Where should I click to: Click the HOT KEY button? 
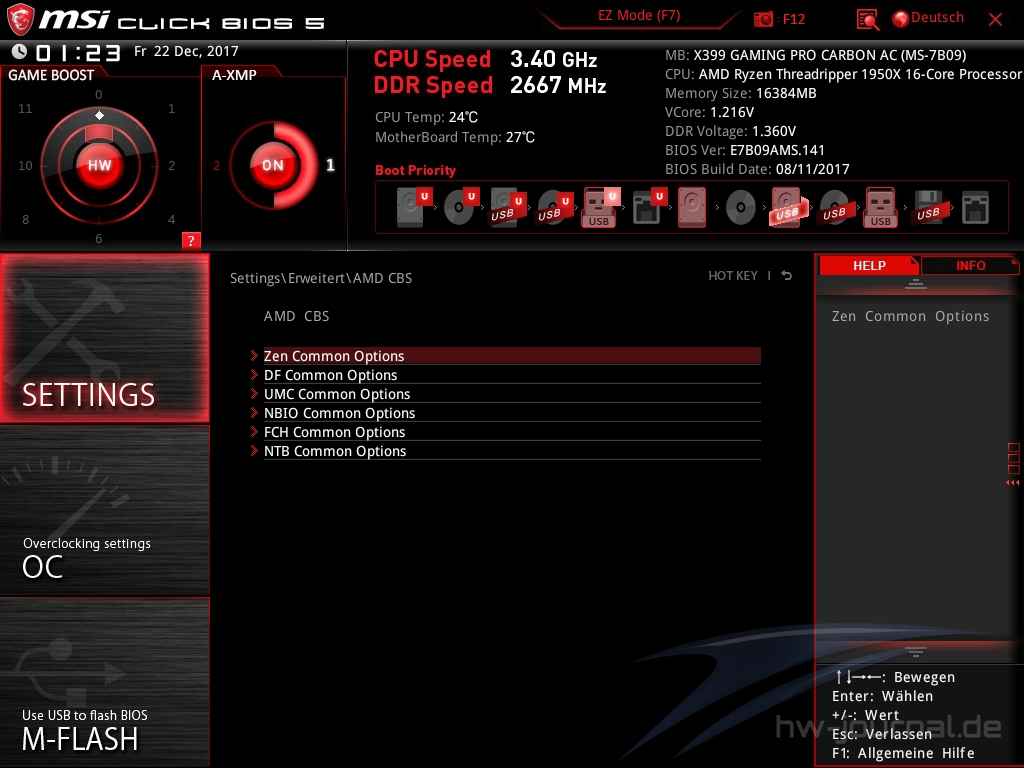[733, 276]
